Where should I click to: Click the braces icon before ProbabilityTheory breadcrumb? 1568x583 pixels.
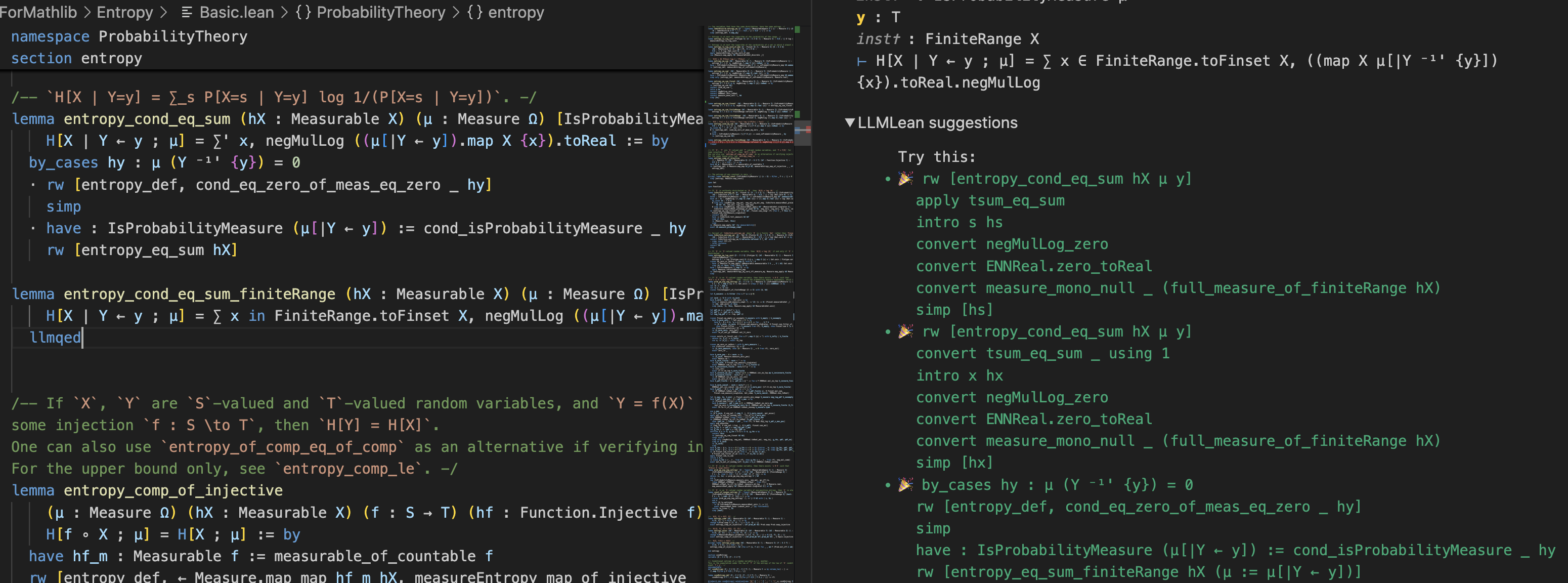coord(303,13)
